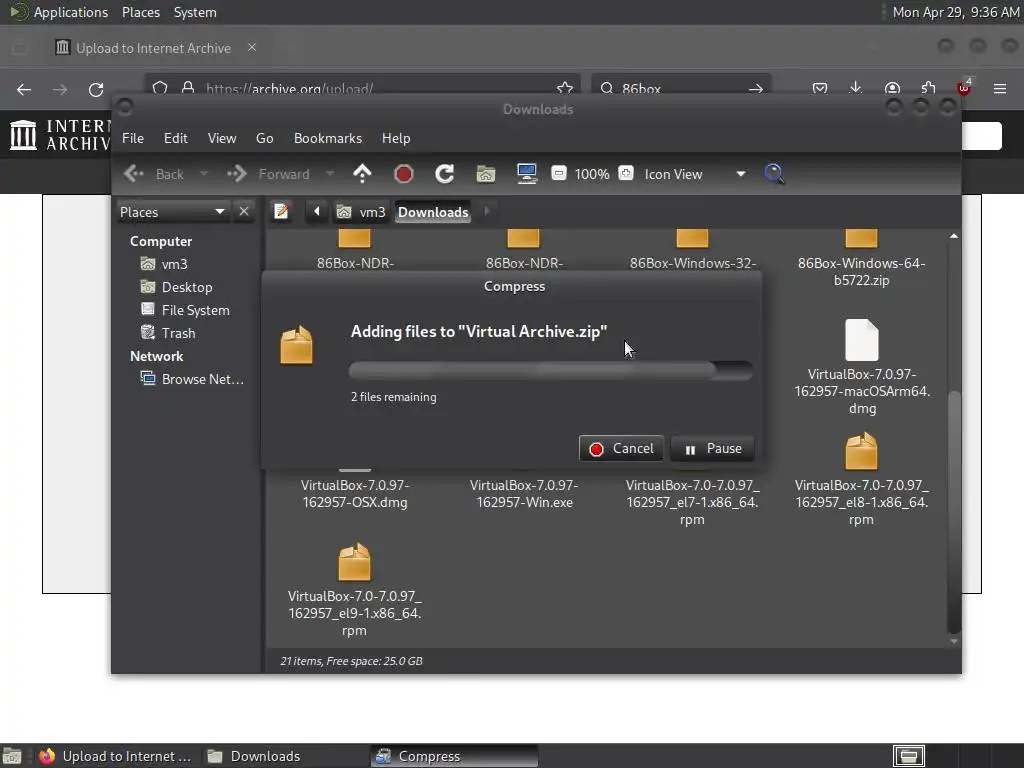The width and height of the screenshot is (1024, 768).
Task: Open File System in the sidebar
Action: [195, 310]
